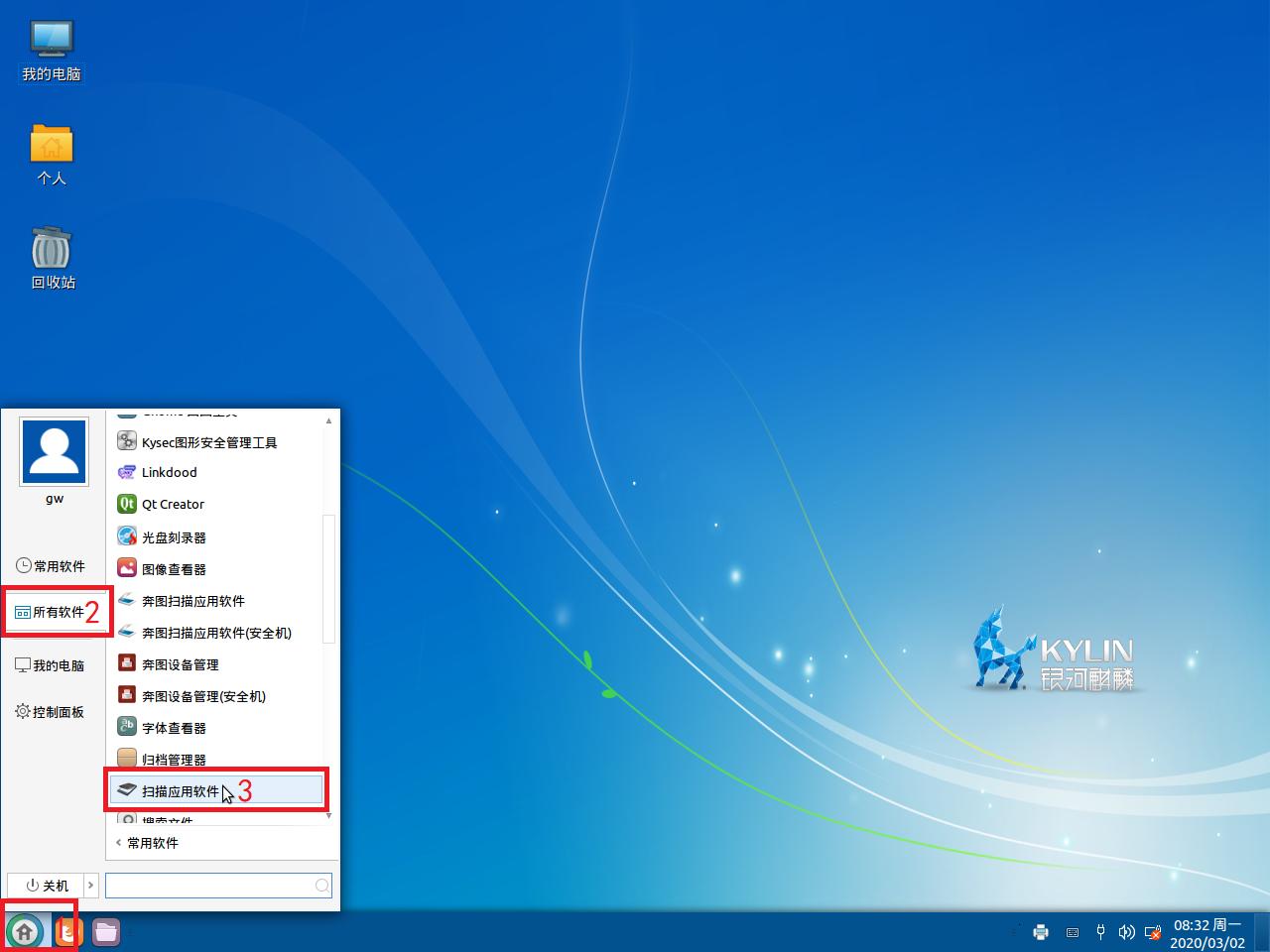
Task: Launch 奔图设备管理 device manager
Action: point(182,663)
